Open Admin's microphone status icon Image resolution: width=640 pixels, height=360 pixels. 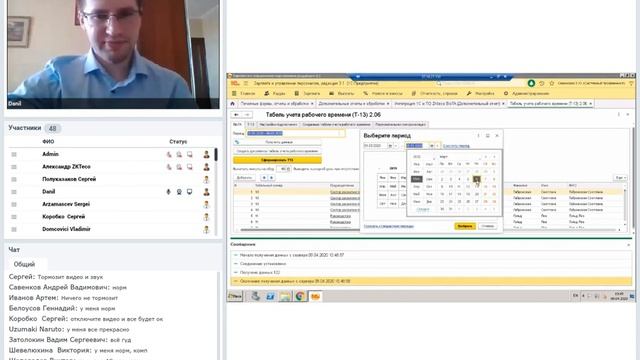(x=169, y=154)
